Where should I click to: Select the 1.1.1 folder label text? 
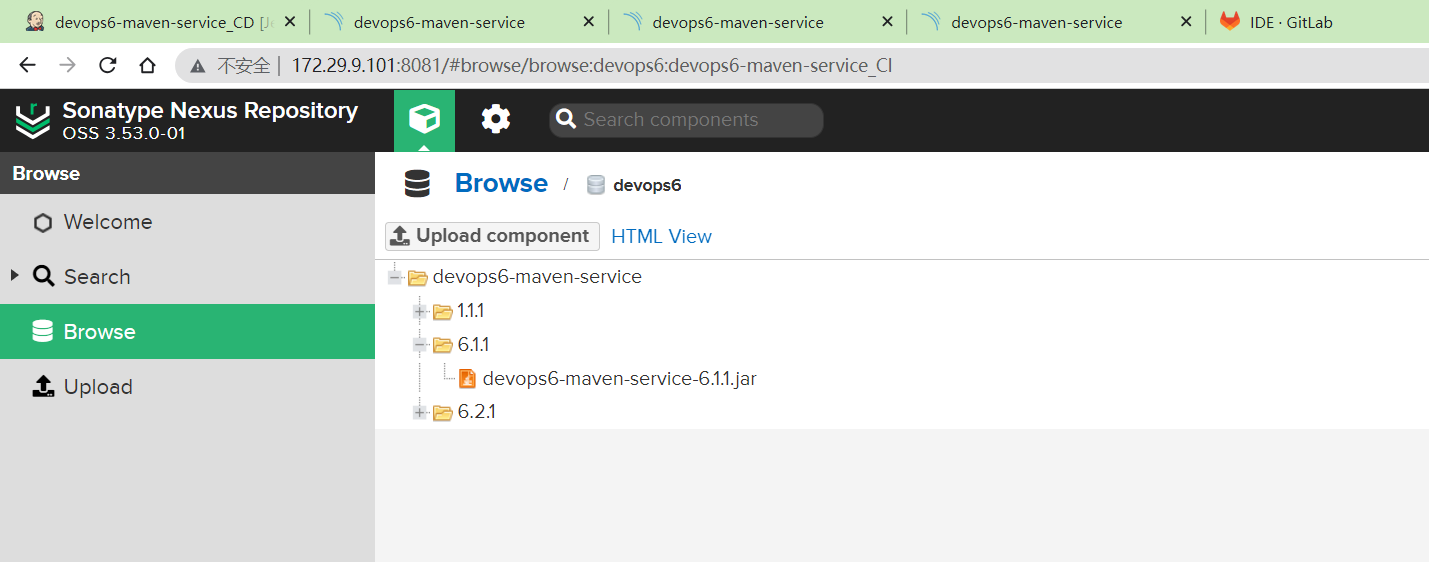471,312
